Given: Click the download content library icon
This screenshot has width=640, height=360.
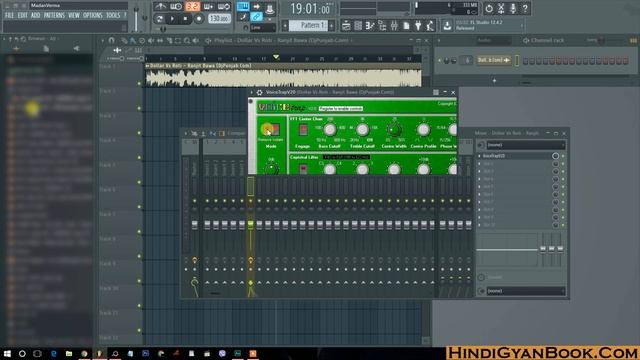Looking at the screenshot, I should 447,26.
